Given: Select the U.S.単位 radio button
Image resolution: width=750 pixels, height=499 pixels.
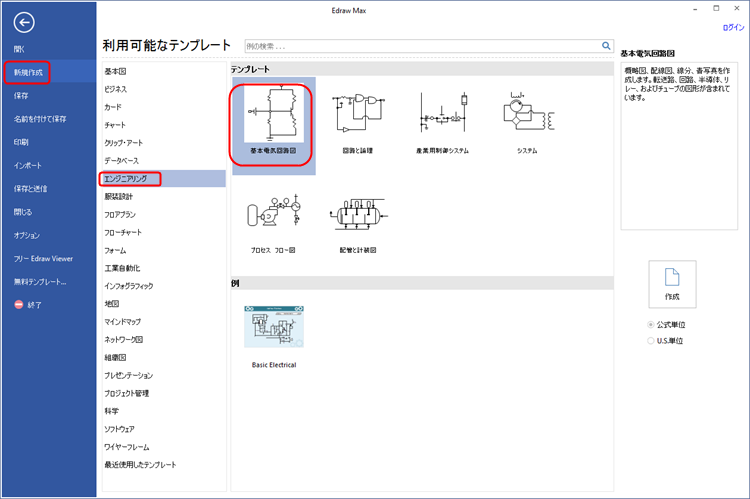Looking at the screenshot, I should point(651,341).
